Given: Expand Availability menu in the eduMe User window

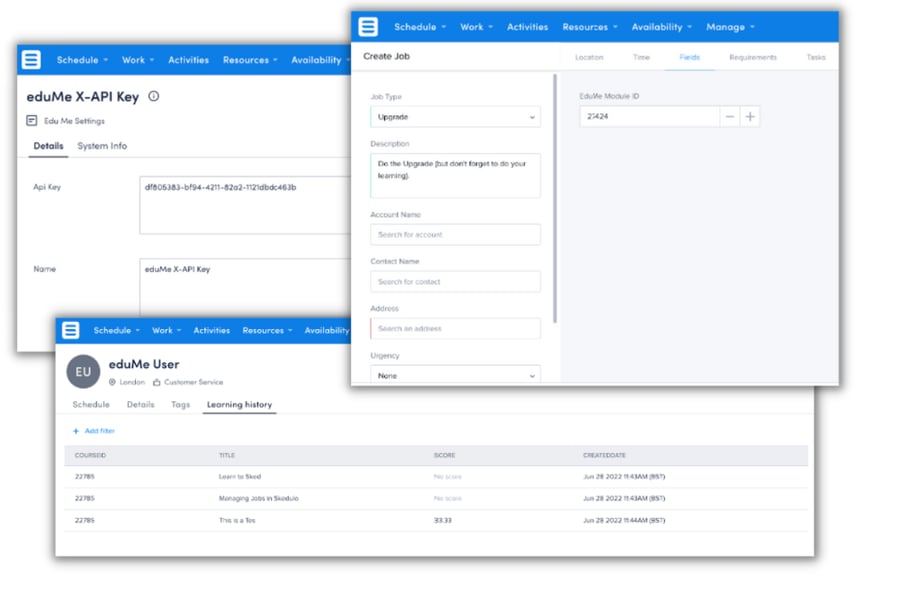Looking at the screenshot, I should pos(327,330).
